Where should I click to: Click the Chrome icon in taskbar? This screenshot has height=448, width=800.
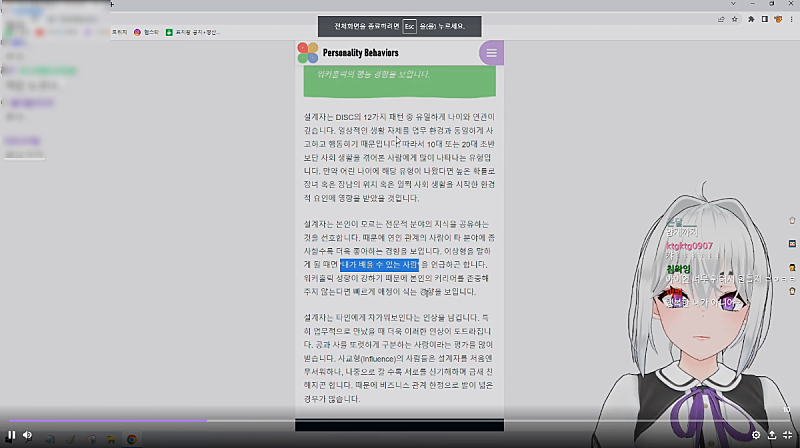pyautogui.click(x=132, y=438)
